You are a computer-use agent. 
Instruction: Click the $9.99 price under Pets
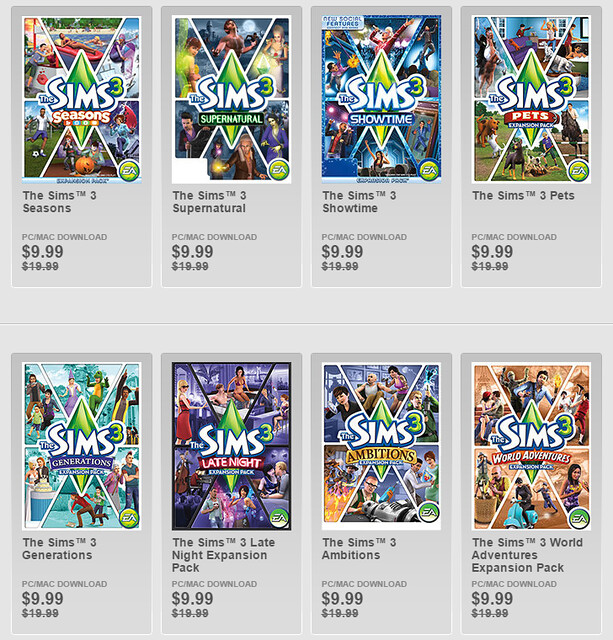[x=492, y=251]
